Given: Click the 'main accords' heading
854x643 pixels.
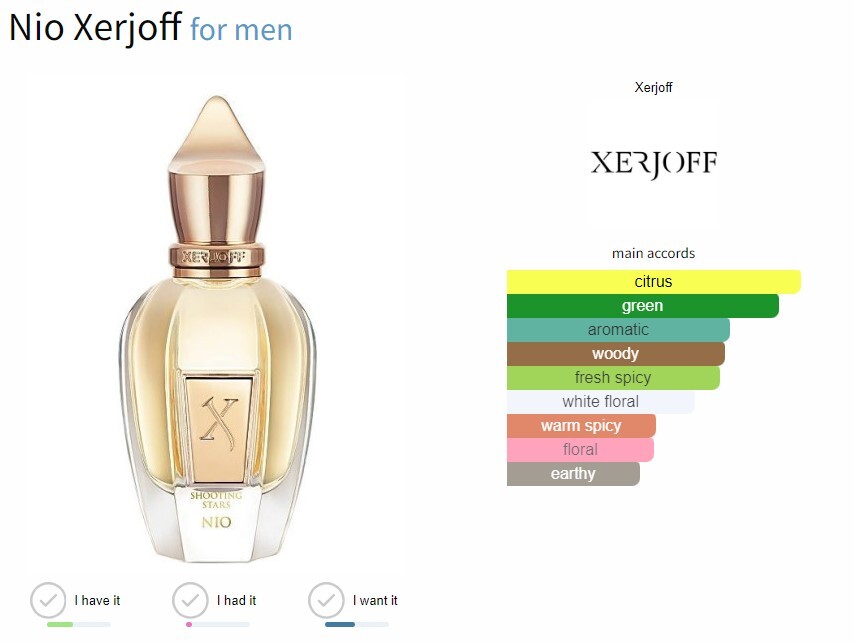Looking at the screenshot, I should 654,253.
